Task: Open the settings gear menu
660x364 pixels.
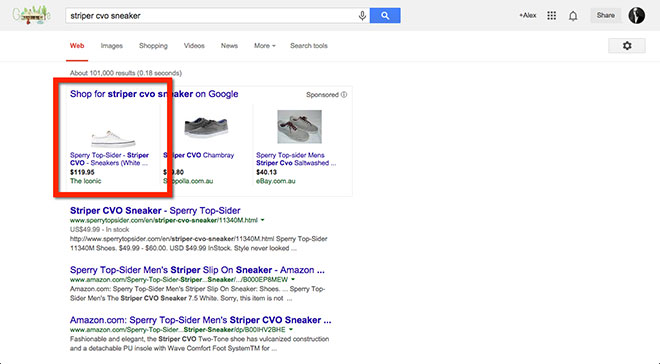Action: click(627, 45)
